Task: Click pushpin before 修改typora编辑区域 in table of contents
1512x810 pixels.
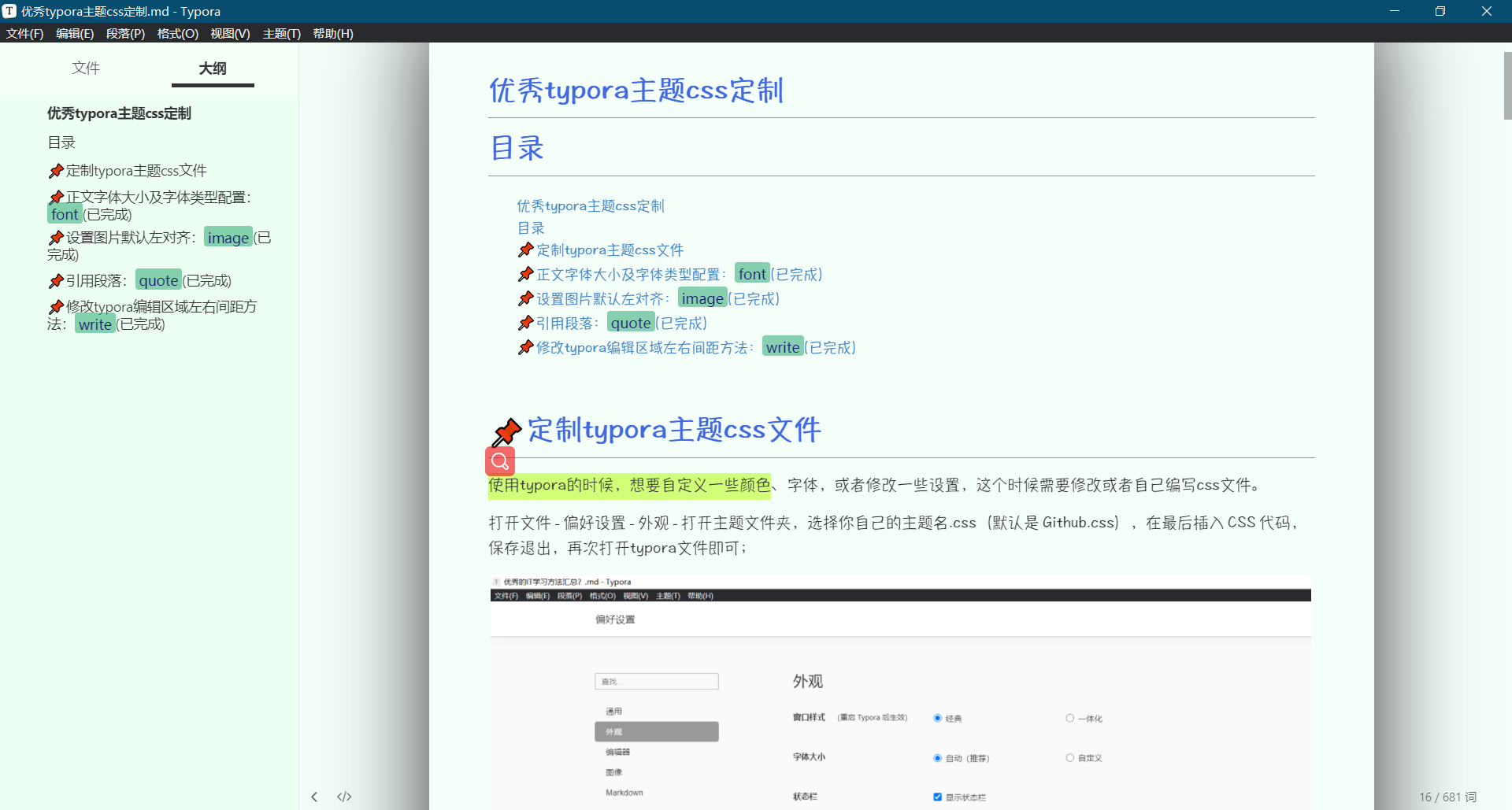Action: tap(526, 347)
